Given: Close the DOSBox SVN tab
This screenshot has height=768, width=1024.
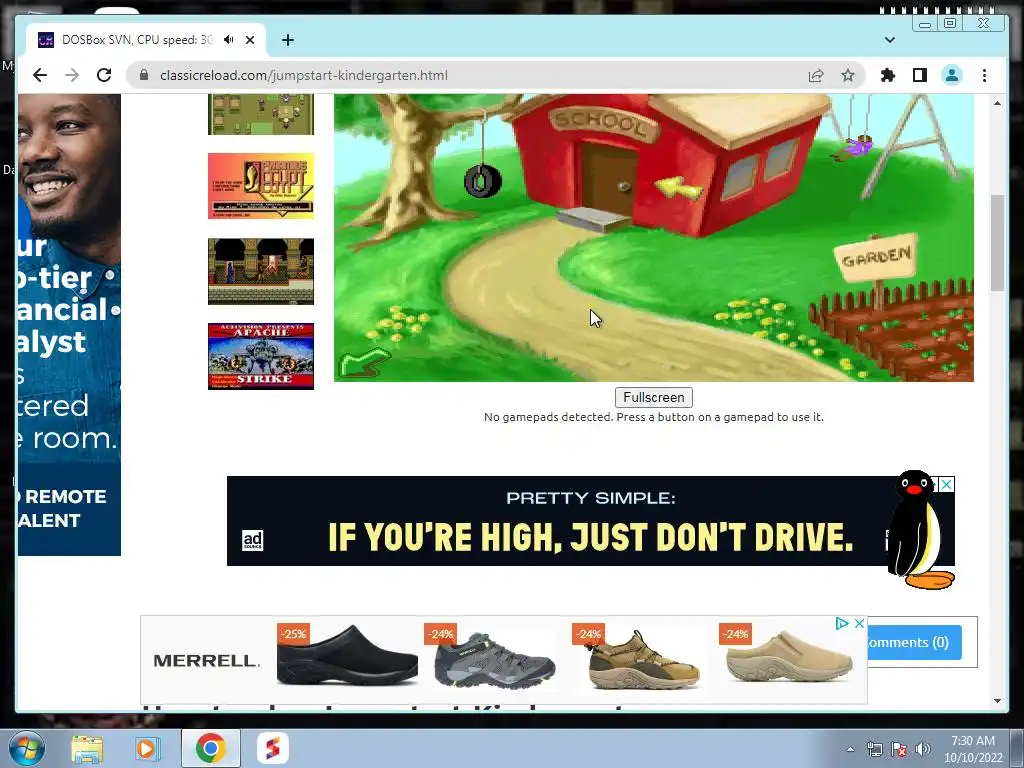Looking at the screenshot, I should point(249,40).
